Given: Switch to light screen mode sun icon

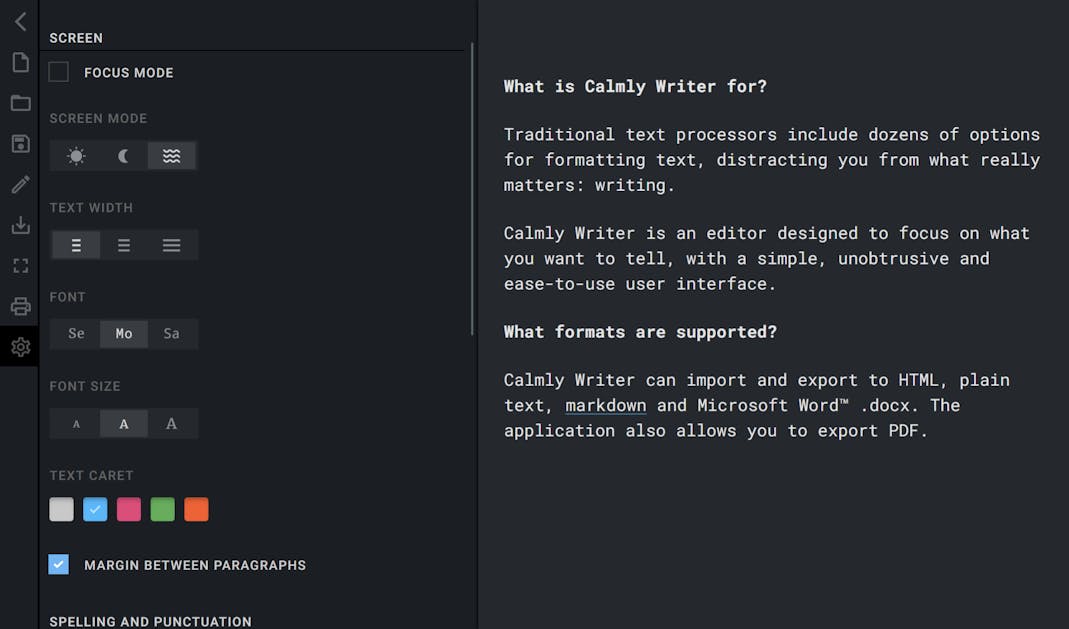Looking at the screenshot, I should point(76,155).
